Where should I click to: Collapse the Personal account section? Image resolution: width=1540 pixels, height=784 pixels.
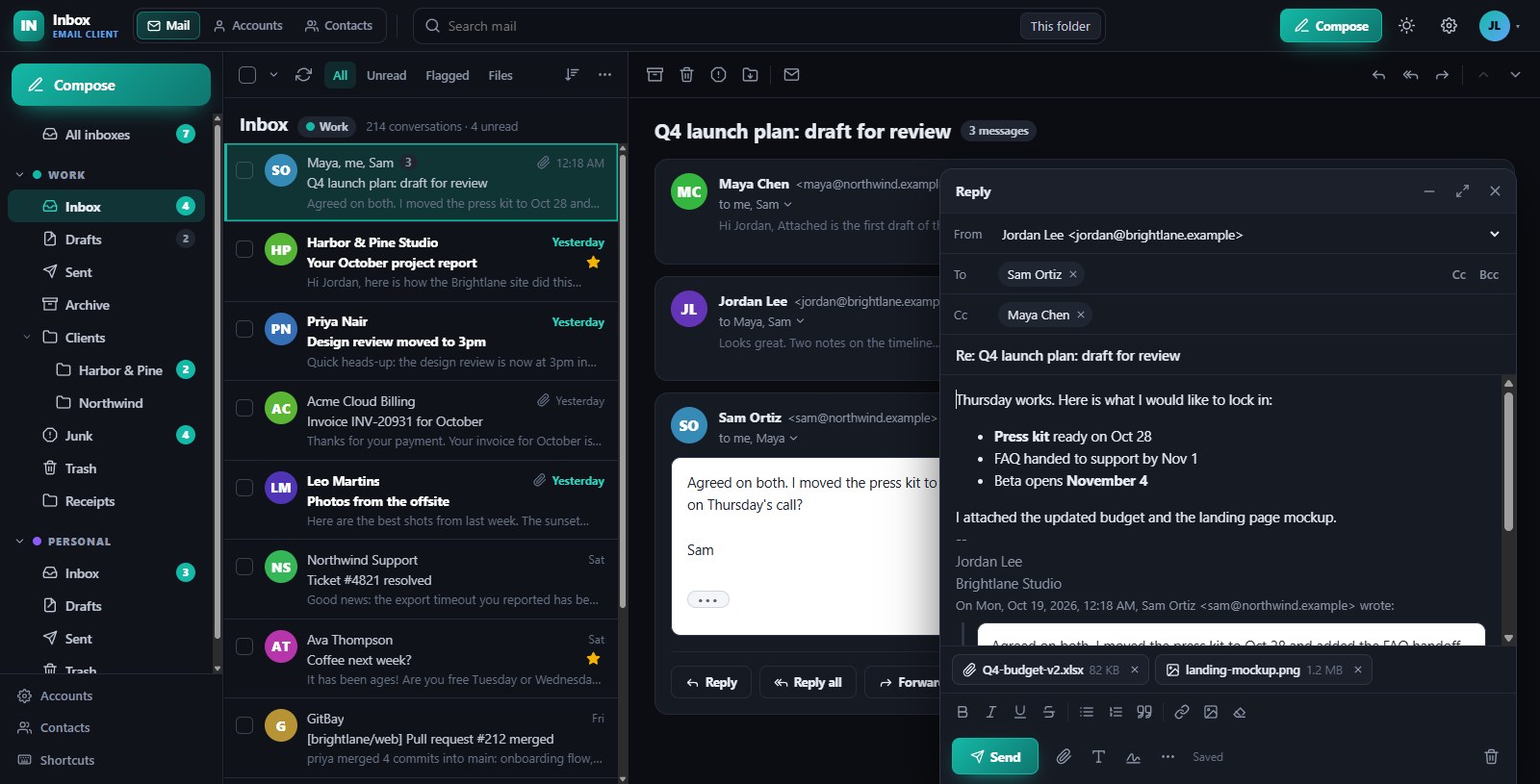(19, 542)
